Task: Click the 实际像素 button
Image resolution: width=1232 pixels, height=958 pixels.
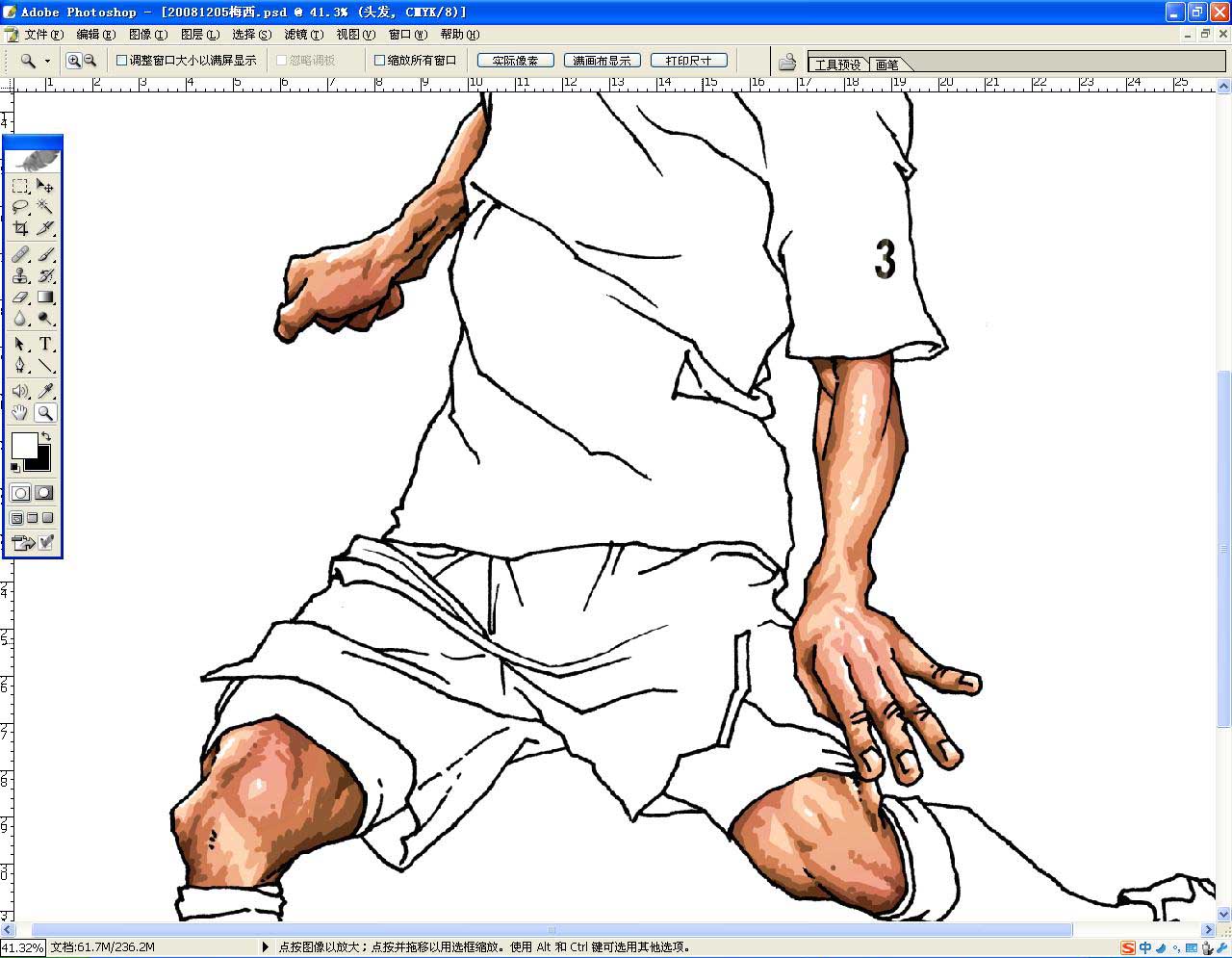Action: coord(515,61)
